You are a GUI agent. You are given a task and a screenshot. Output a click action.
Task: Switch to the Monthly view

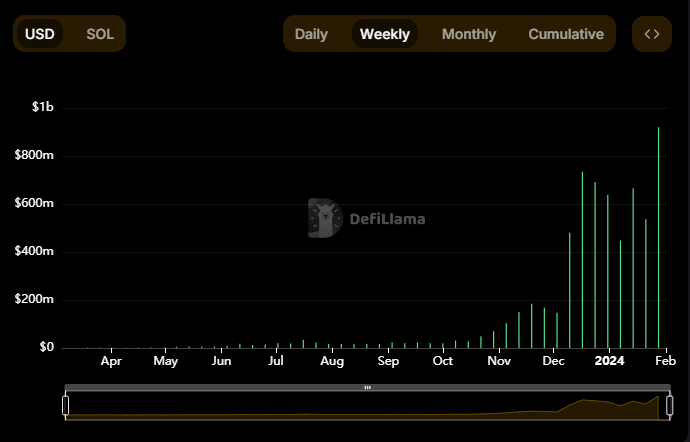point(468,34)
